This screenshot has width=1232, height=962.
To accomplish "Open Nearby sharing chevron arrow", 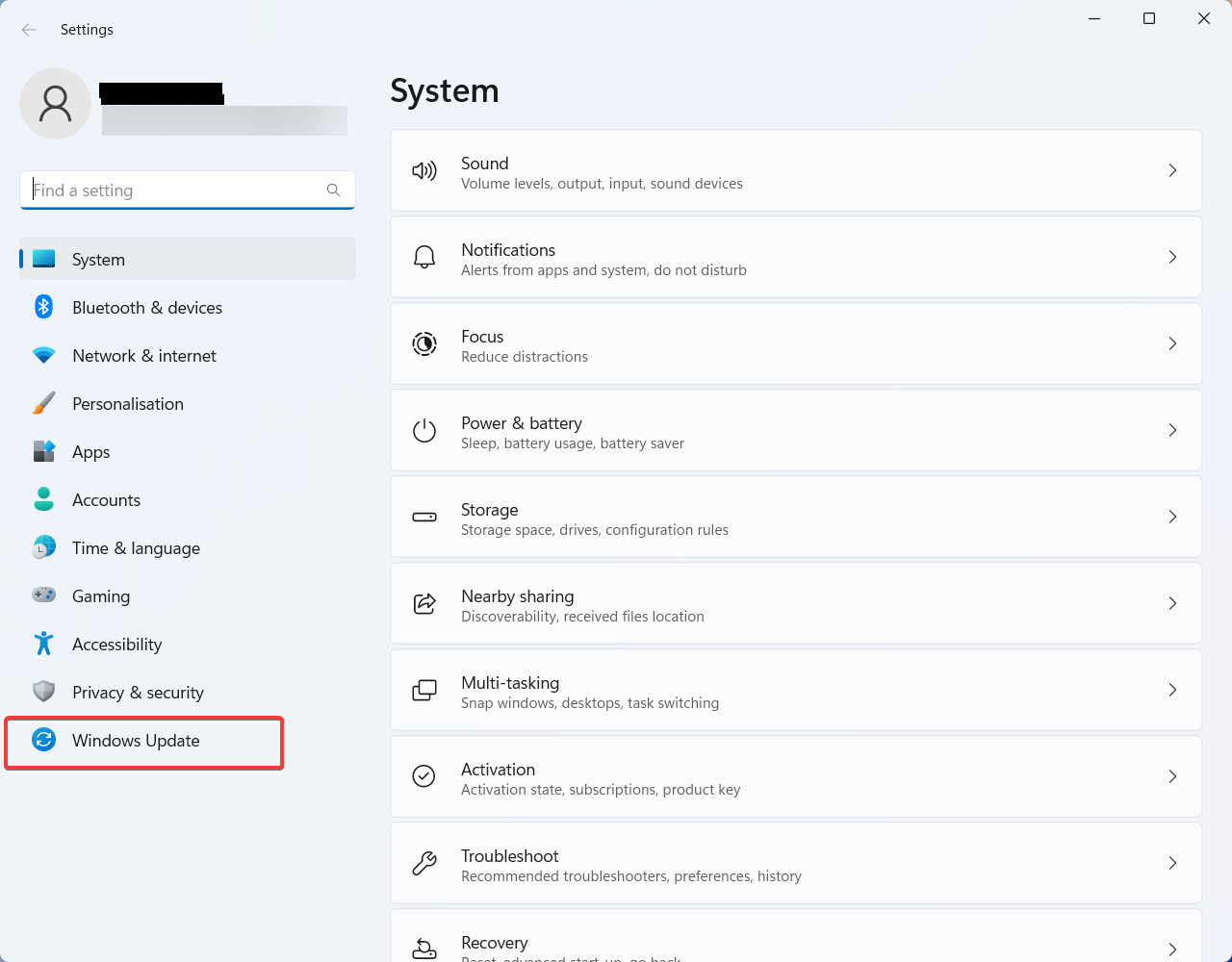I will click(x=1172, y=603).
